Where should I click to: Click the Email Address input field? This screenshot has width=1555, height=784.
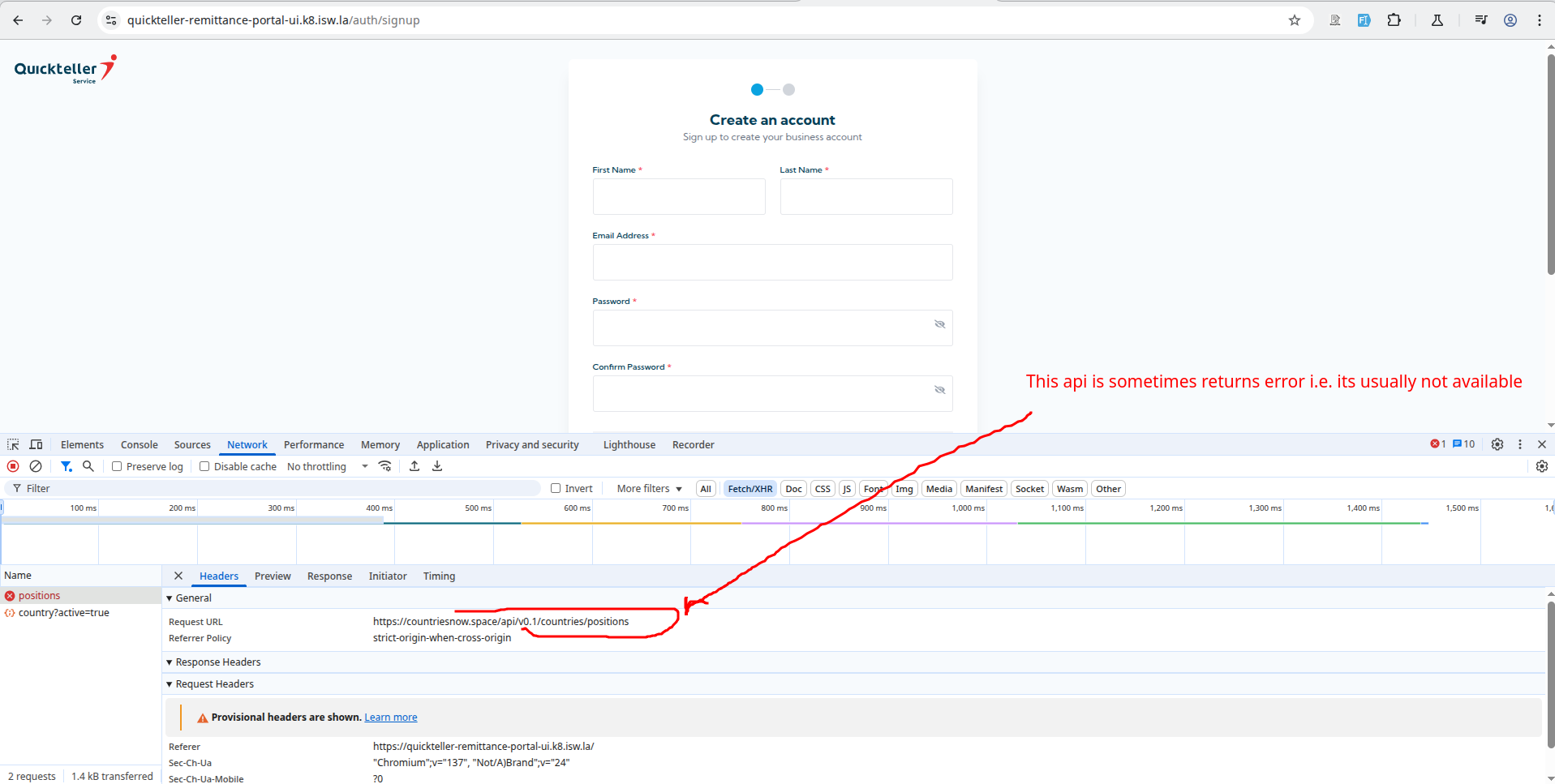coord(772,263)
